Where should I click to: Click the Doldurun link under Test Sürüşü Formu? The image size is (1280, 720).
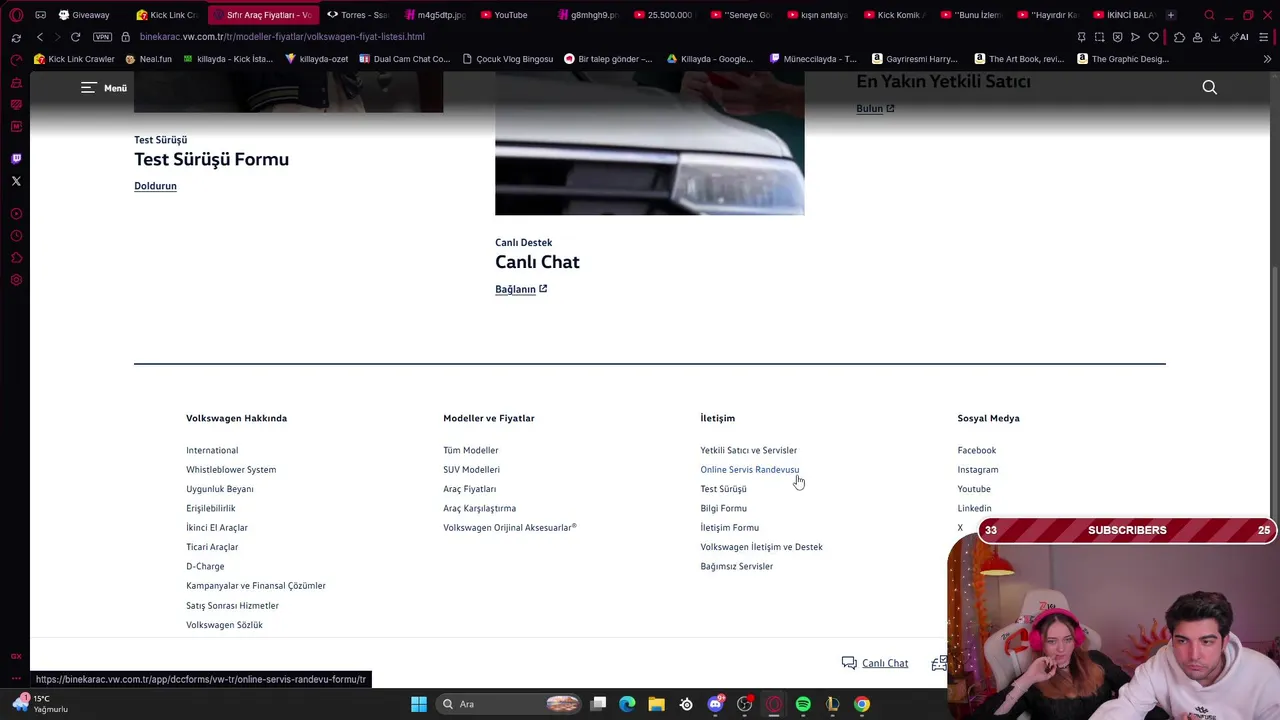(155, 186)
